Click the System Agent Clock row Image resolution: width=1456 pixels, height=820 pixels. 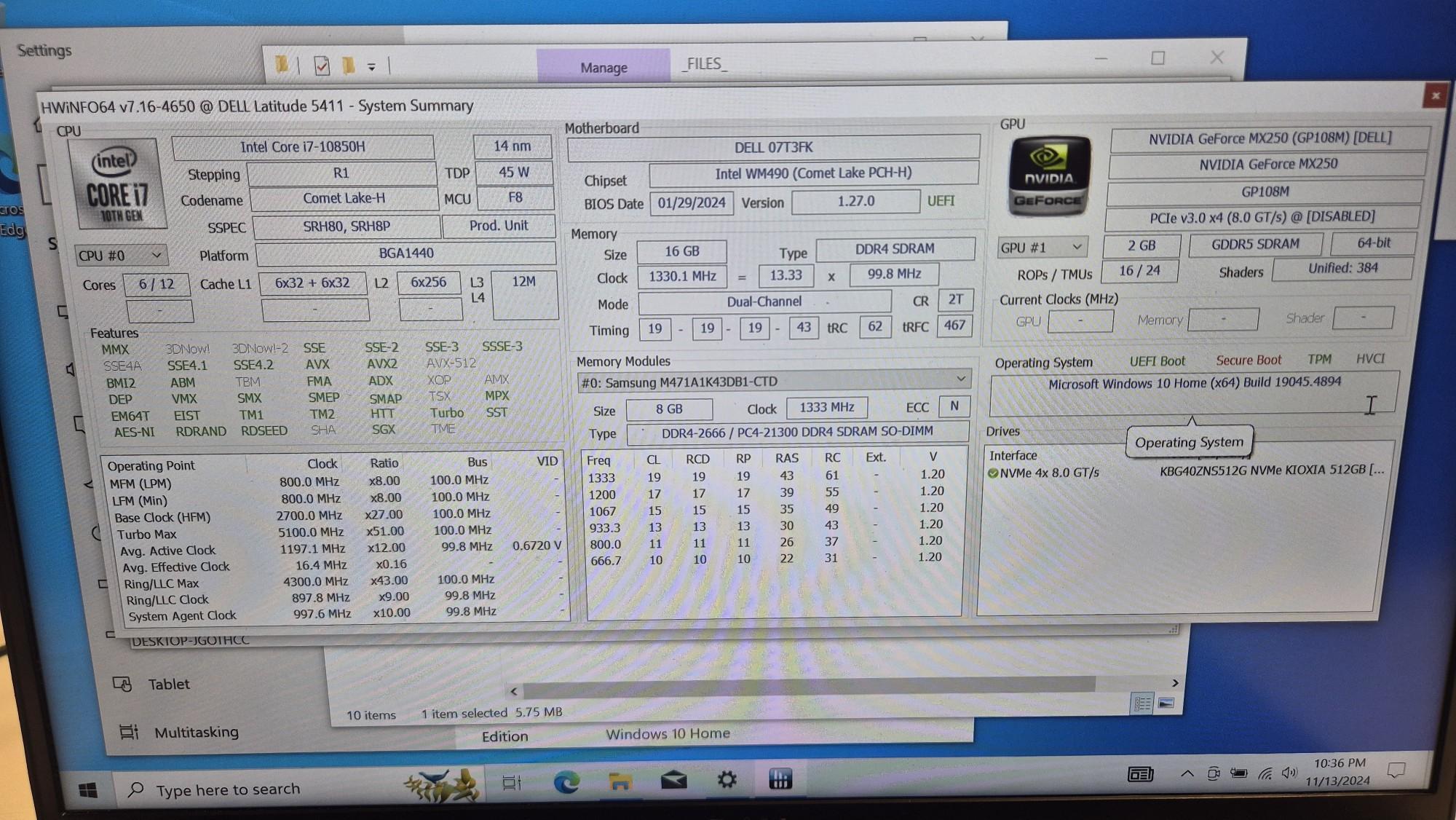(346, 614)
